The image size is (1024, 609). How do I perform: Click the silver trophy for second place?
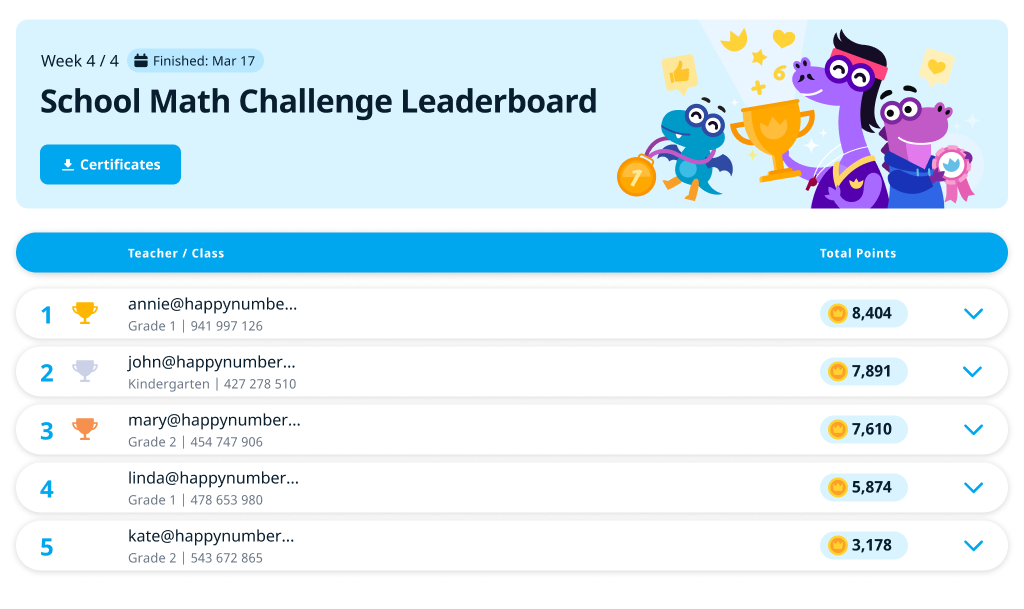pos(85,371)
